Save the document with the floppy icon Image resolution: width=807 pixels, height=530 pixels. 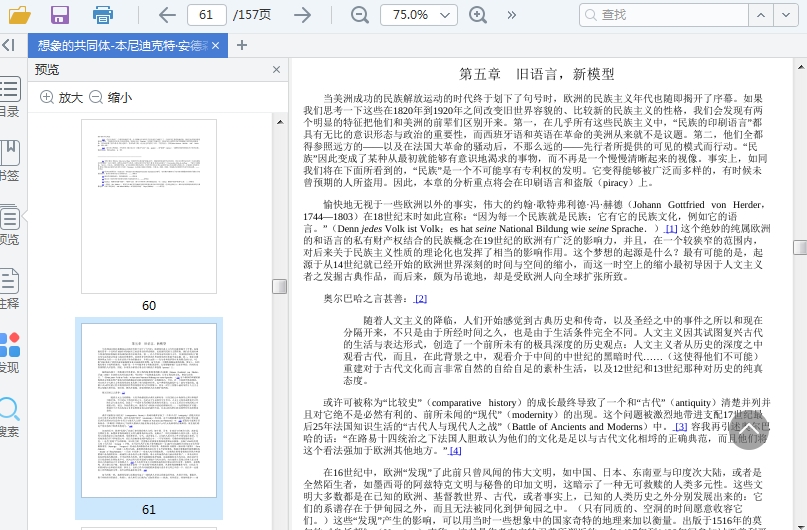(x=60, y=14)
